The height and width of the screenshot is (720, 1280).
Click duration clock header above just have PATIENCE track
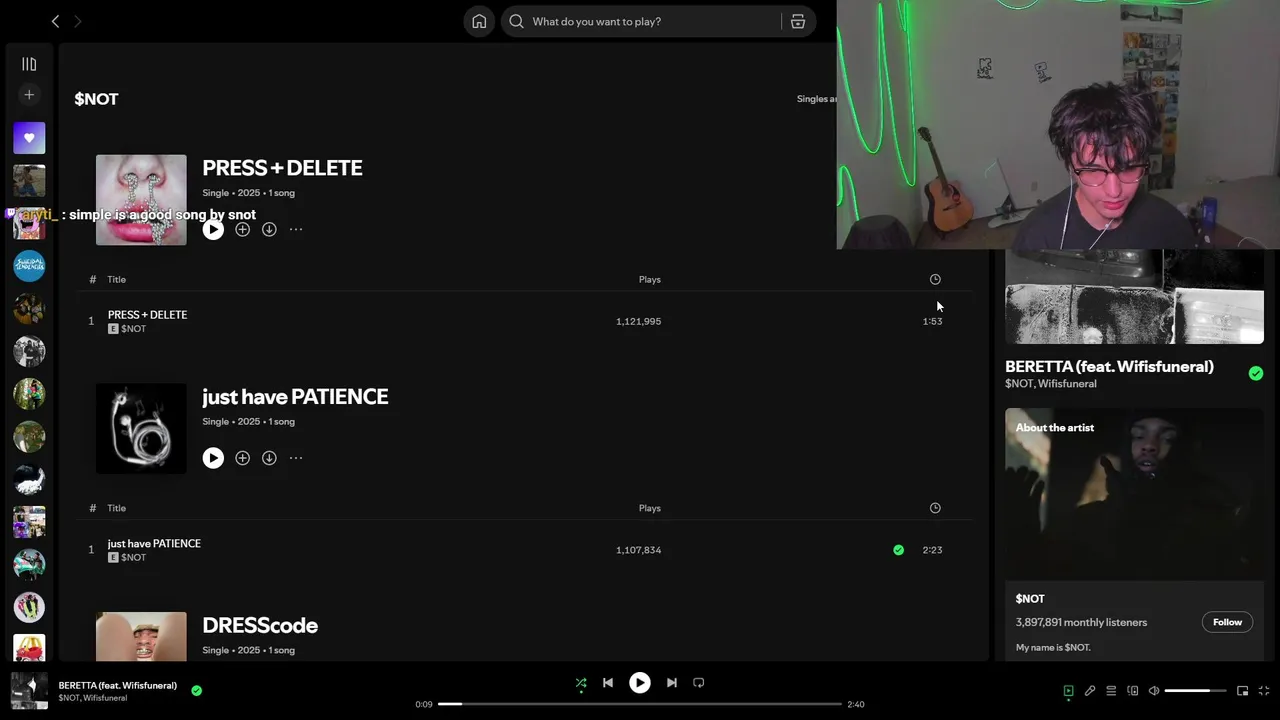point(935,508)
